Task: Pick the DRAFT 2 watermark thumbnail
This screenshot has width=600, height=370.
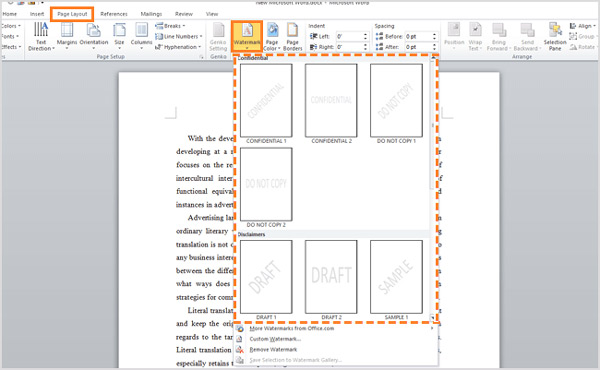Action: [331, 277]
